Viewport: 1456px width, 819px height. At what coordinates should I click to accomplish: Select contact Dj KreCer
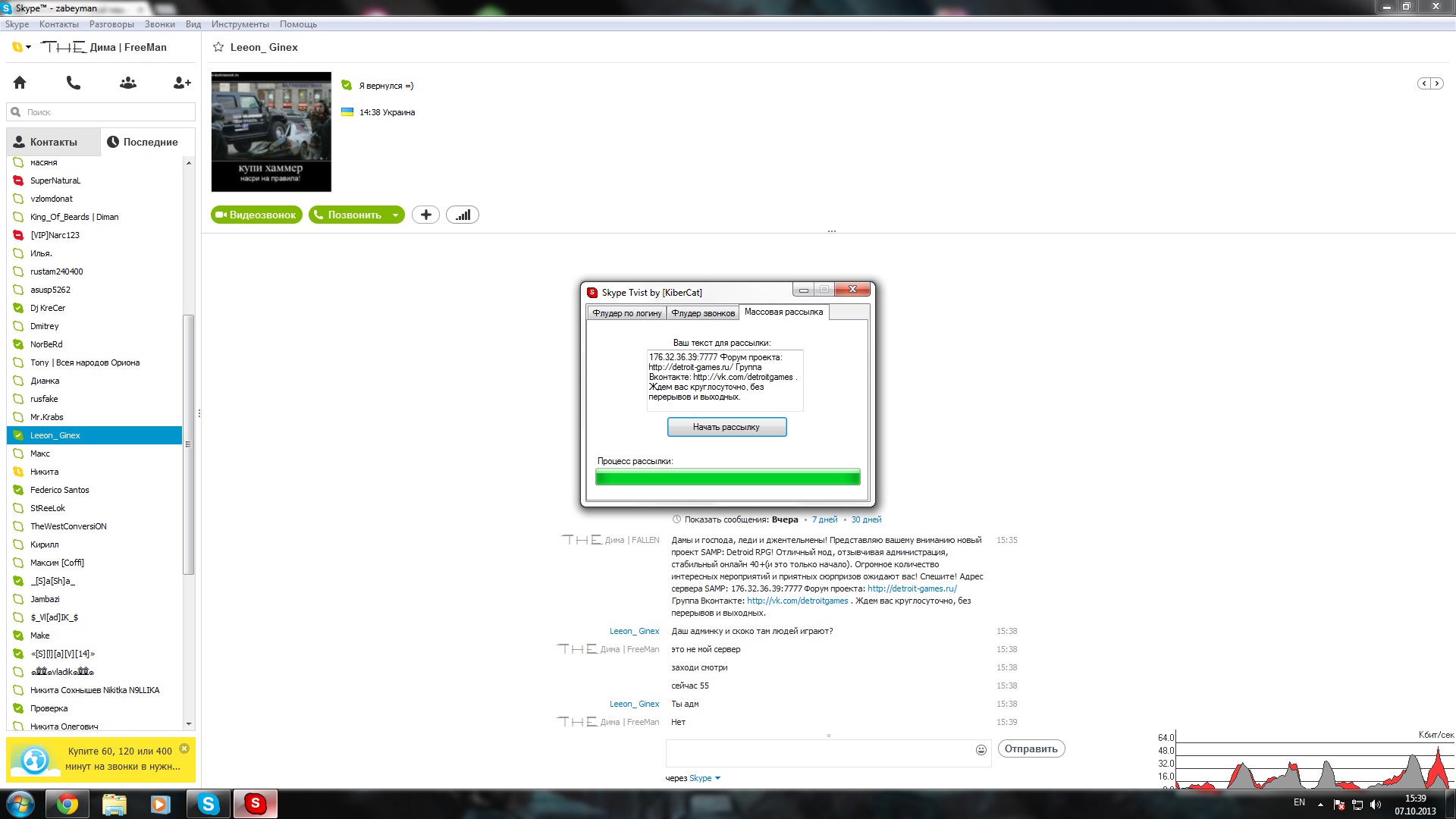coord(95,308)
